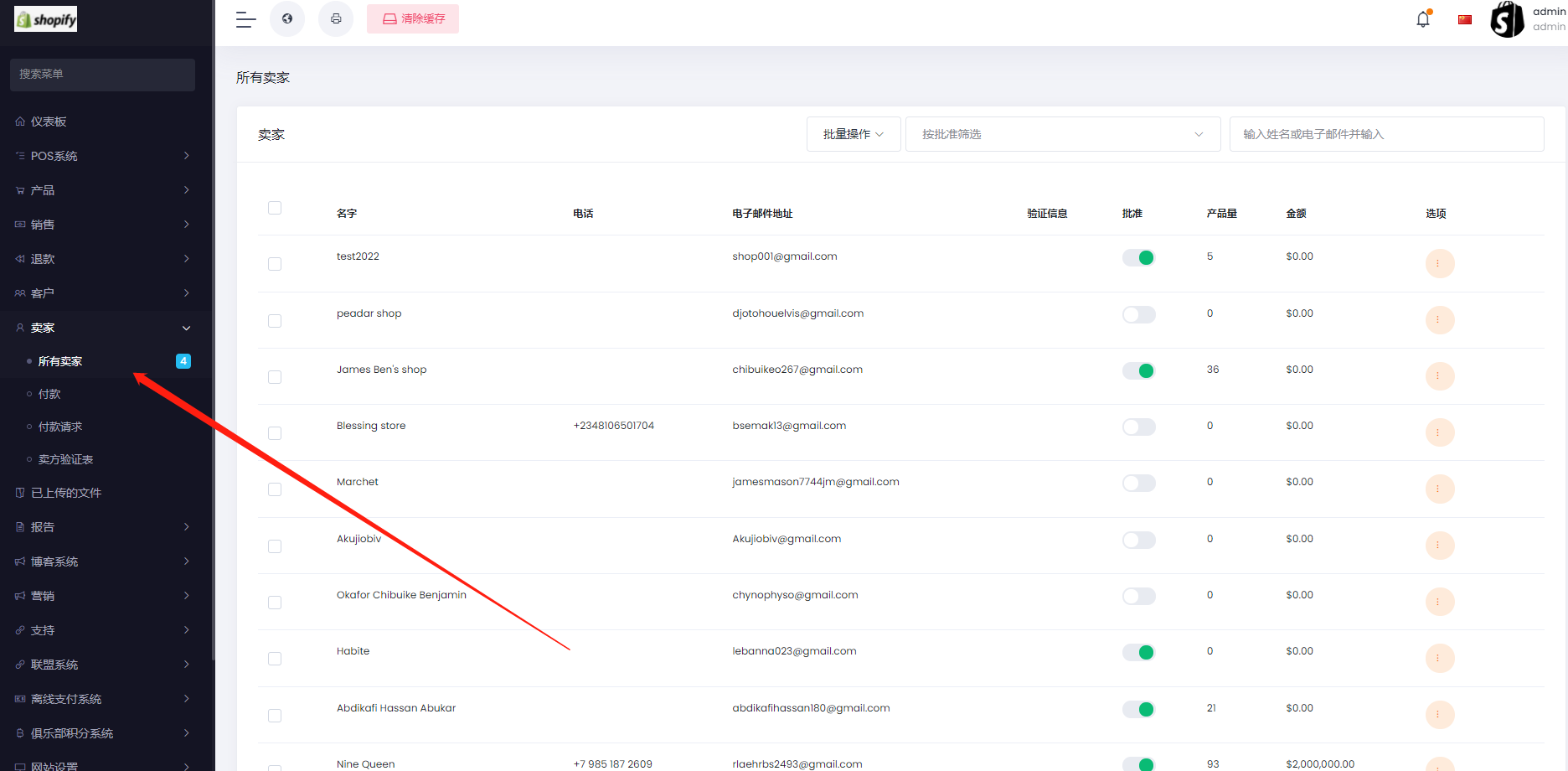Click the seller name James Ben's shop
Viewport: 1568px width, 771px height.
point(381,370)
